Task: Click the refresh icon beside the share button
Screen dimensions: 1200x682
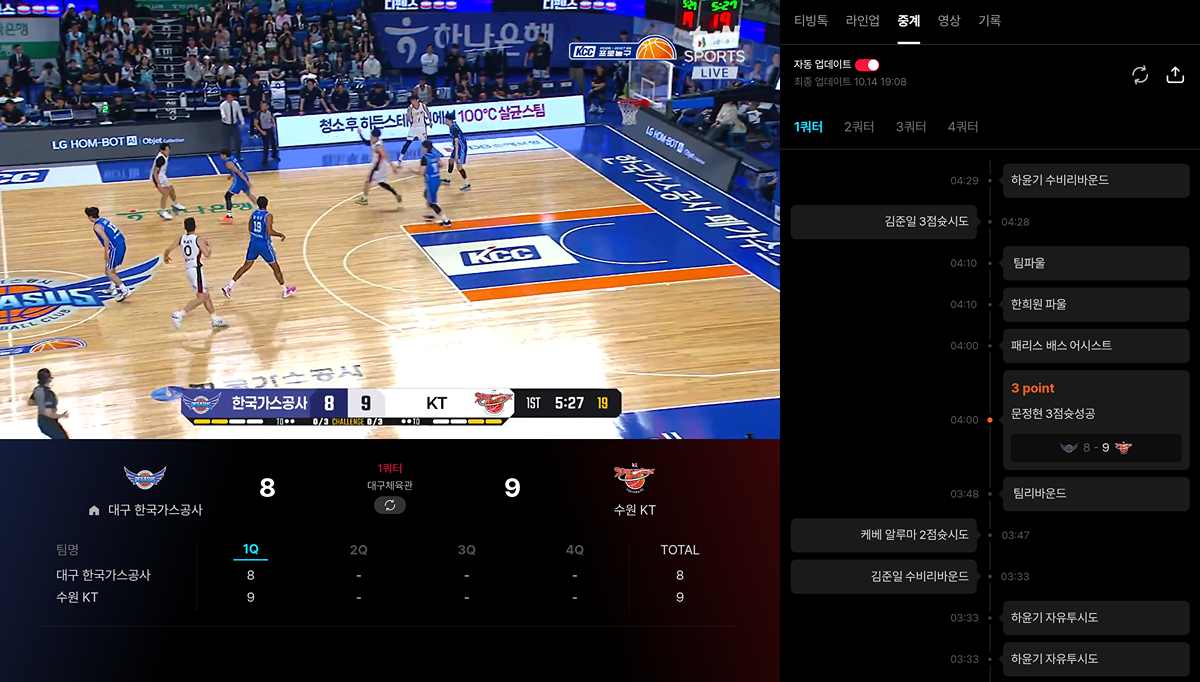Action: [1140, 74]
